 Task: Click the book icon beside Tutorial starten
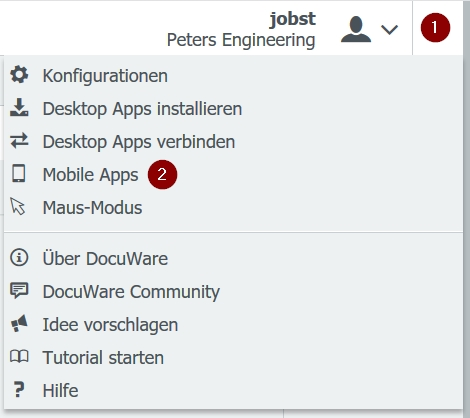pos(19,357)
